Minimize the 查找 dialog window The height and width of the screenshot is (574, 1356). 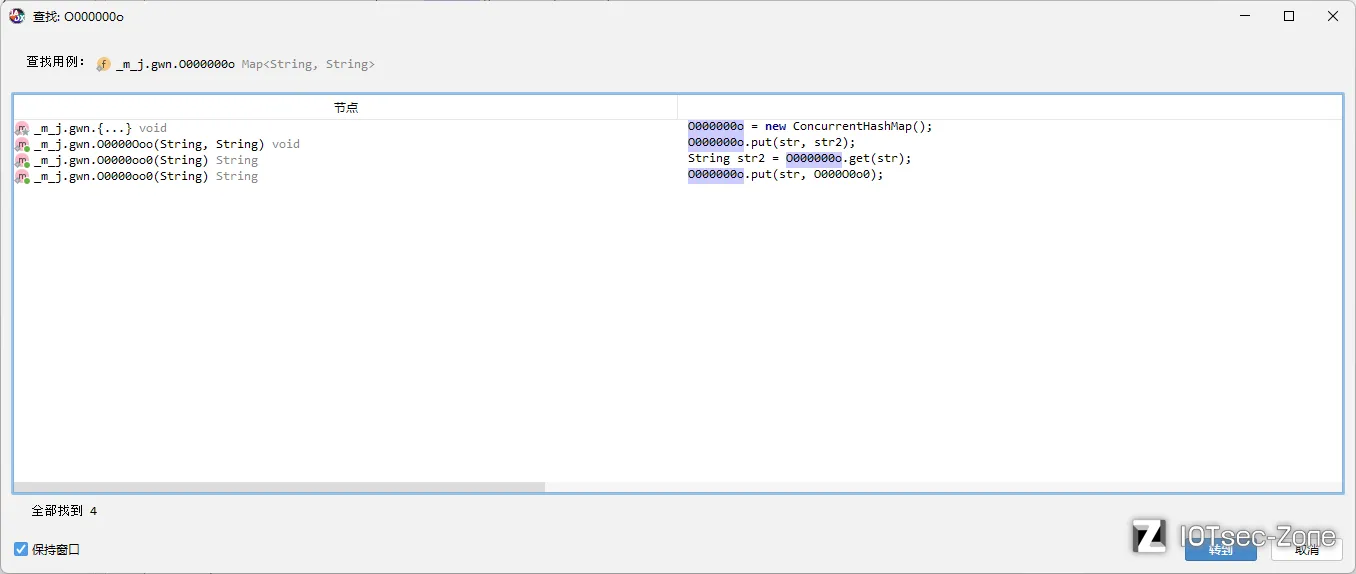[1245, 16]
